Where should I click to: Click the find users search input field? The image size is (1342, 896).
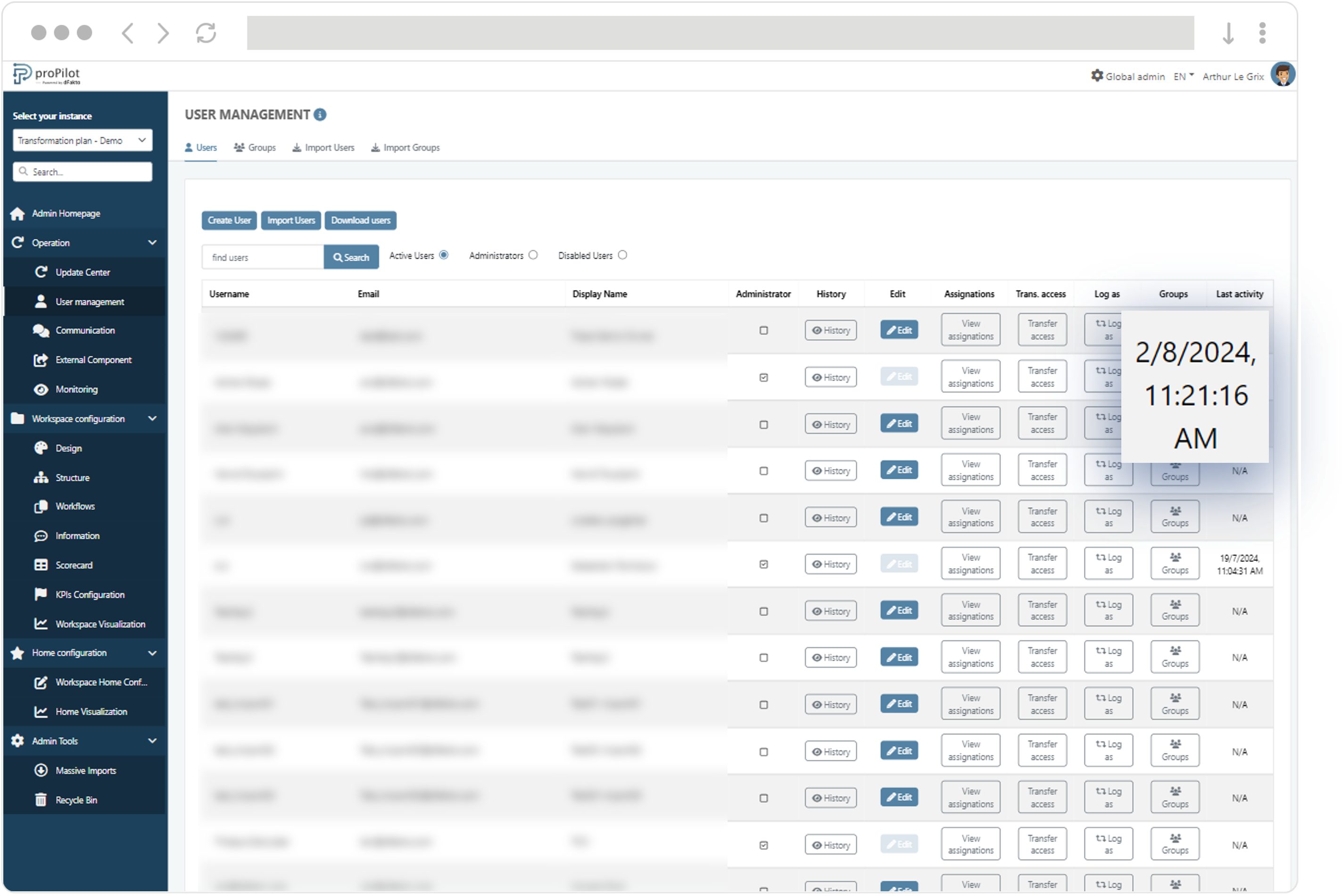click(x=265, y=256)
